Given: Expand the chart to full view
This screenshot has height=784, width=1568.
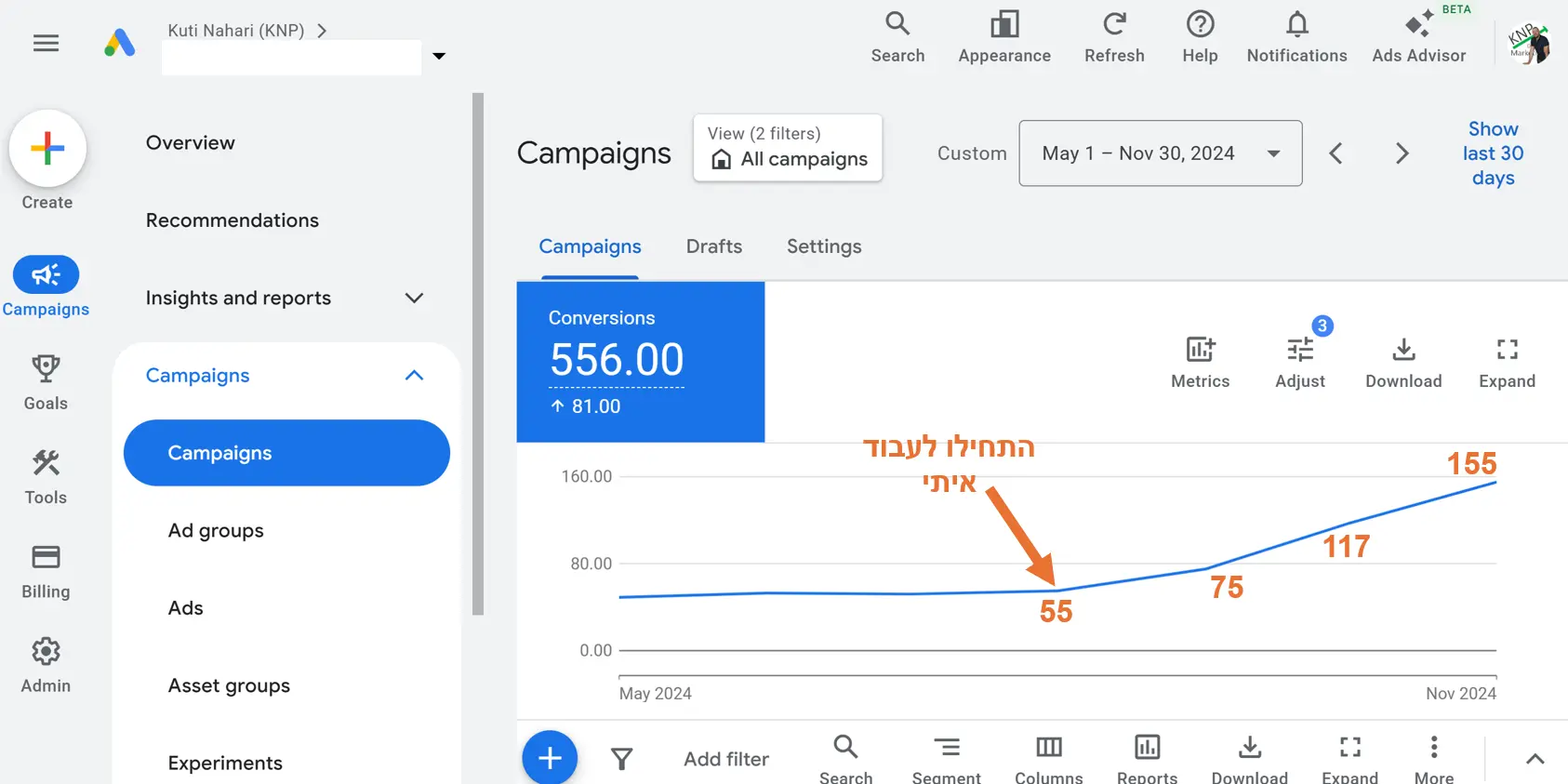Looking at the screenshot, I should [x=1507, y=362].
